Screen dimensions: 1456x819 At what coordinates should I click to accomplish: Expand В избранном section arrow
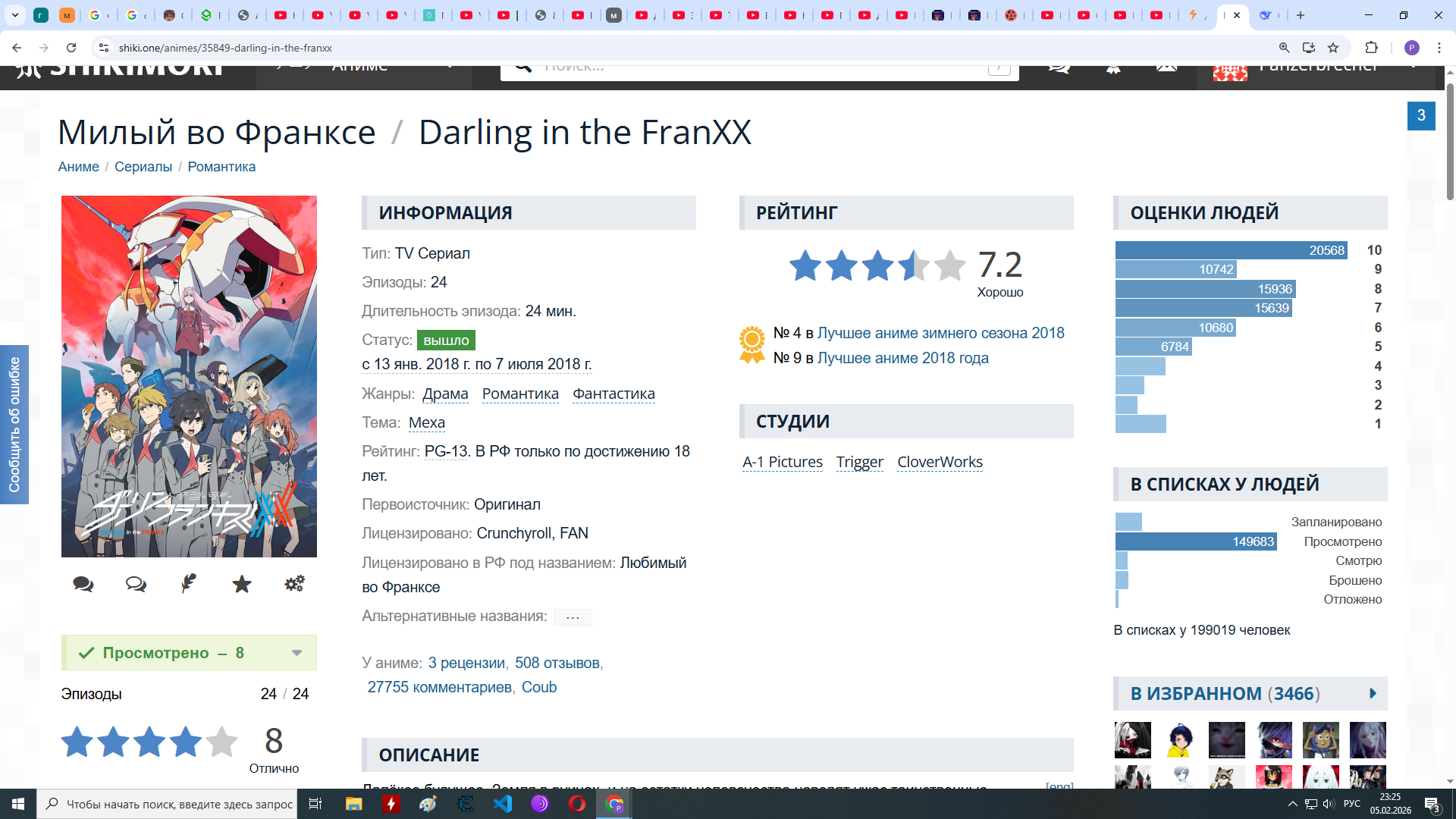point(1373,694)
